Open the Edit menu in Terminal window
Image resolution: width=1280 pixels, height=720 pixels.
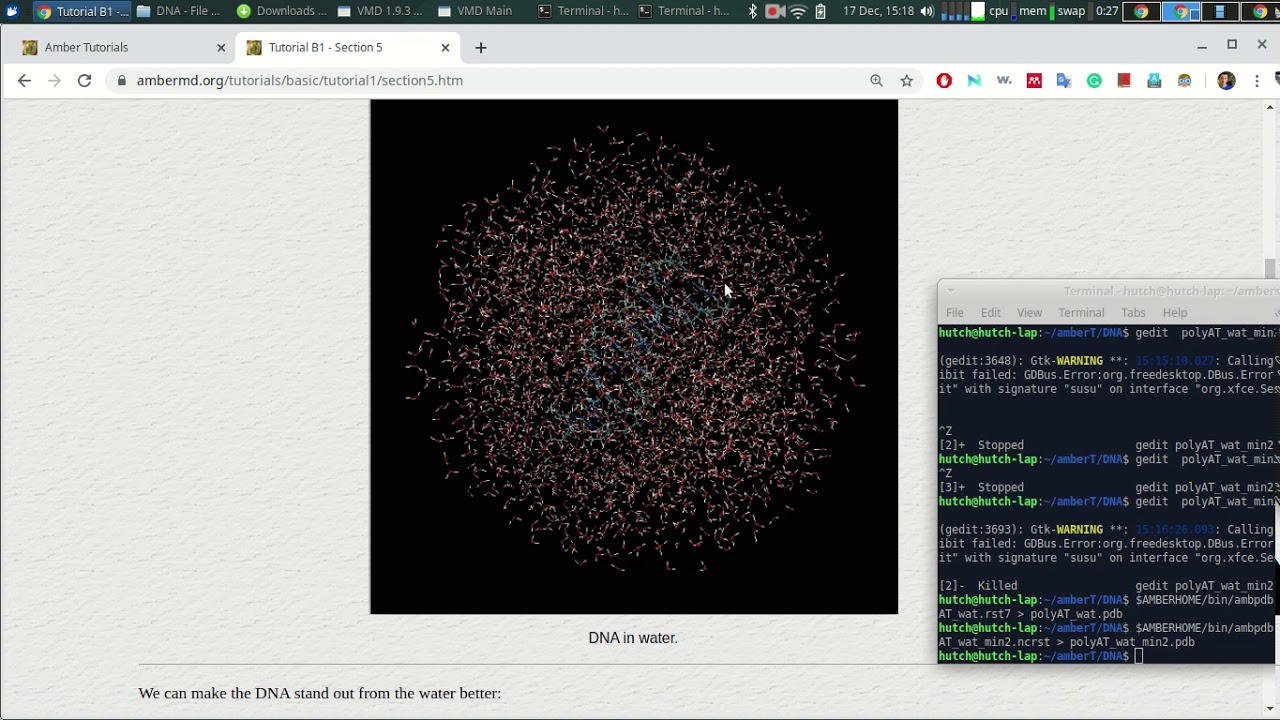[x=990, y=312]
